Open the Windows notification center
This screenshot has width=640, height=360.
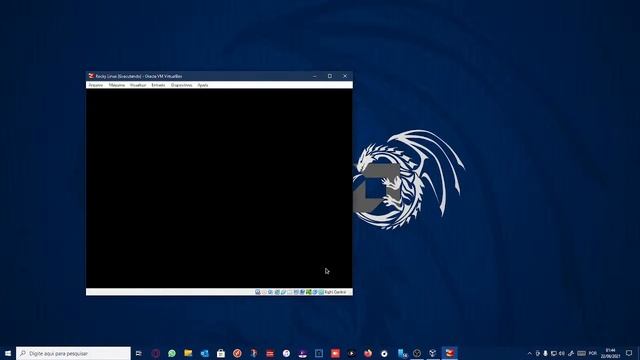point(629,353)
